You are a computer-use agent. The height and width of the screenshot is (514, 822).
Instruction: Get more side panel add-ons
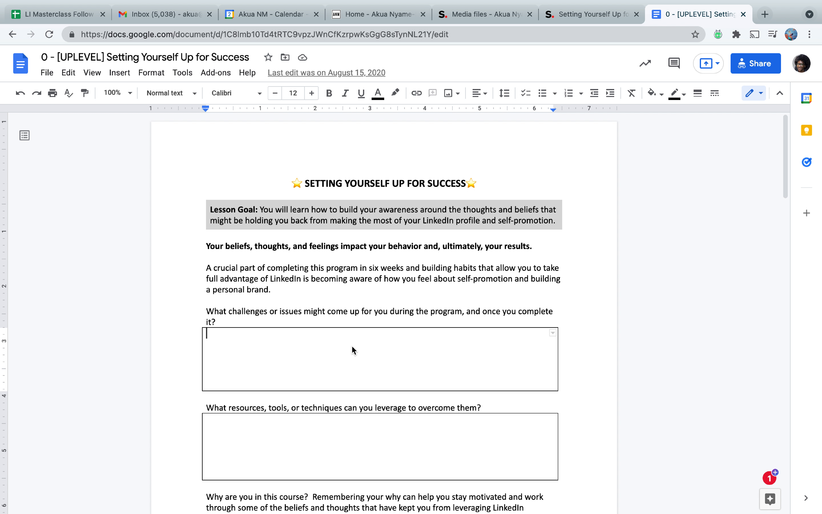point(806,213)
